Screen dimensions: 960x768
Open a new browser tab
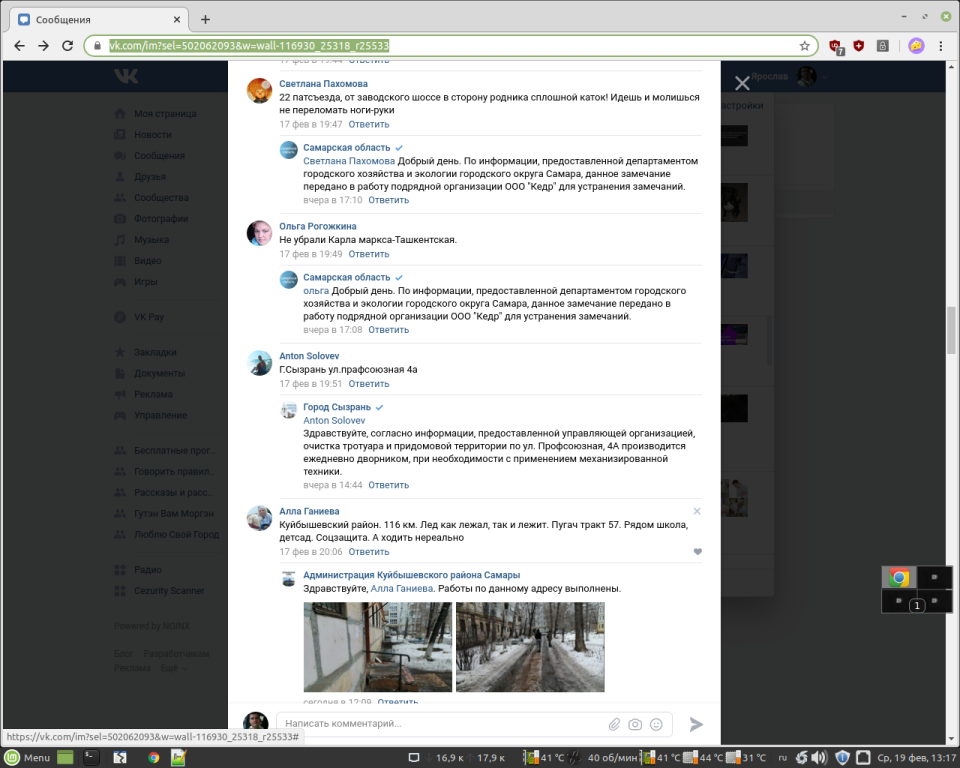[205, 19]
